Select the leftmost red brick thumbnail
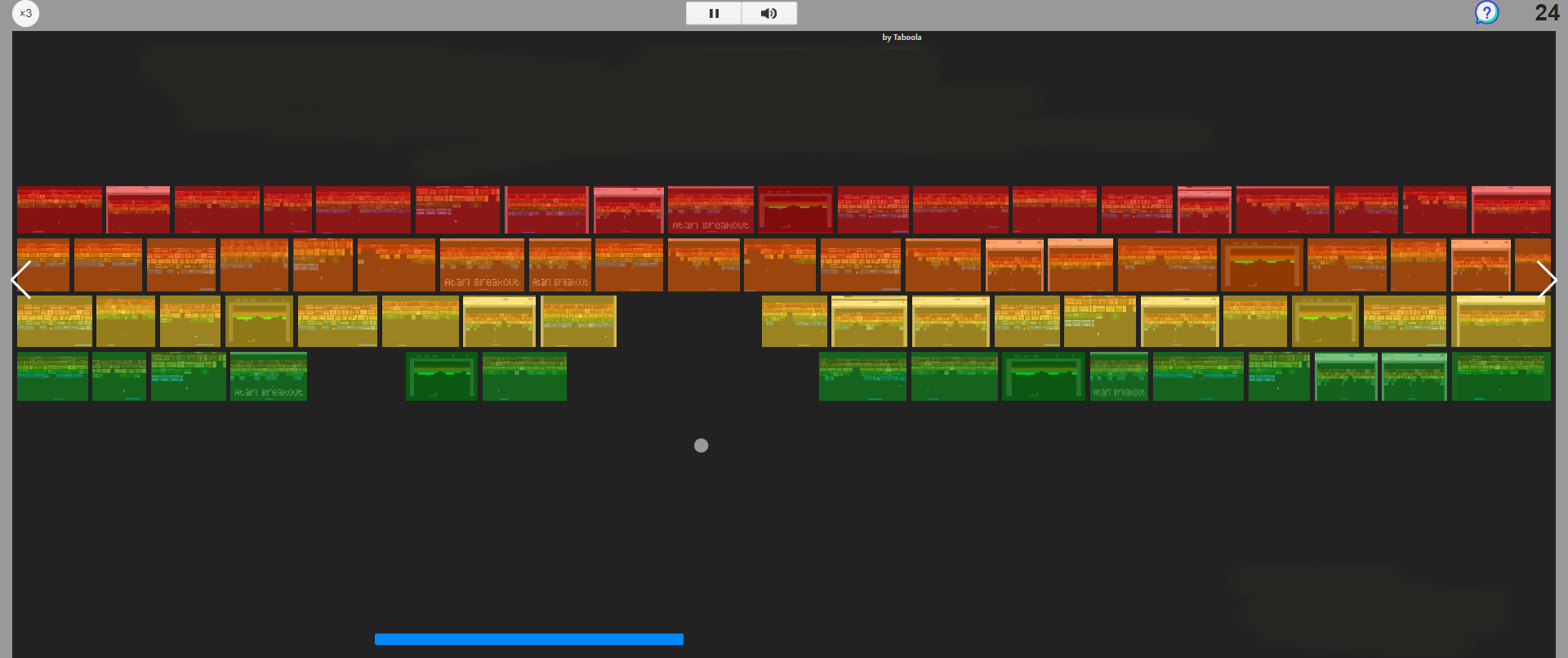 pyautogui.click(x=60, y=210)
